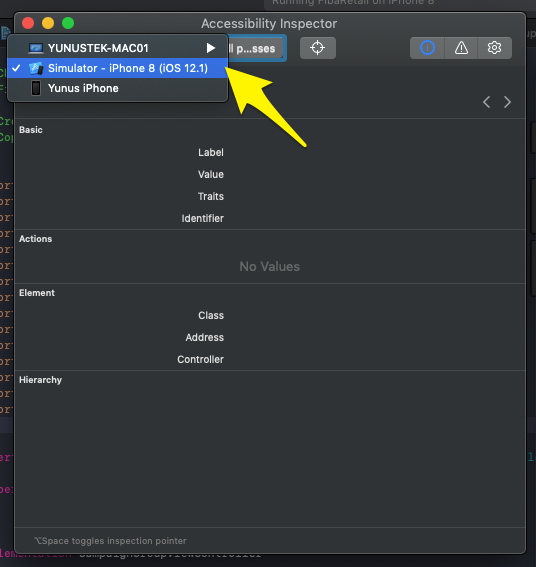Click the Basic section header
Screen dimensions: 536x567
click(x=31, y=130)
